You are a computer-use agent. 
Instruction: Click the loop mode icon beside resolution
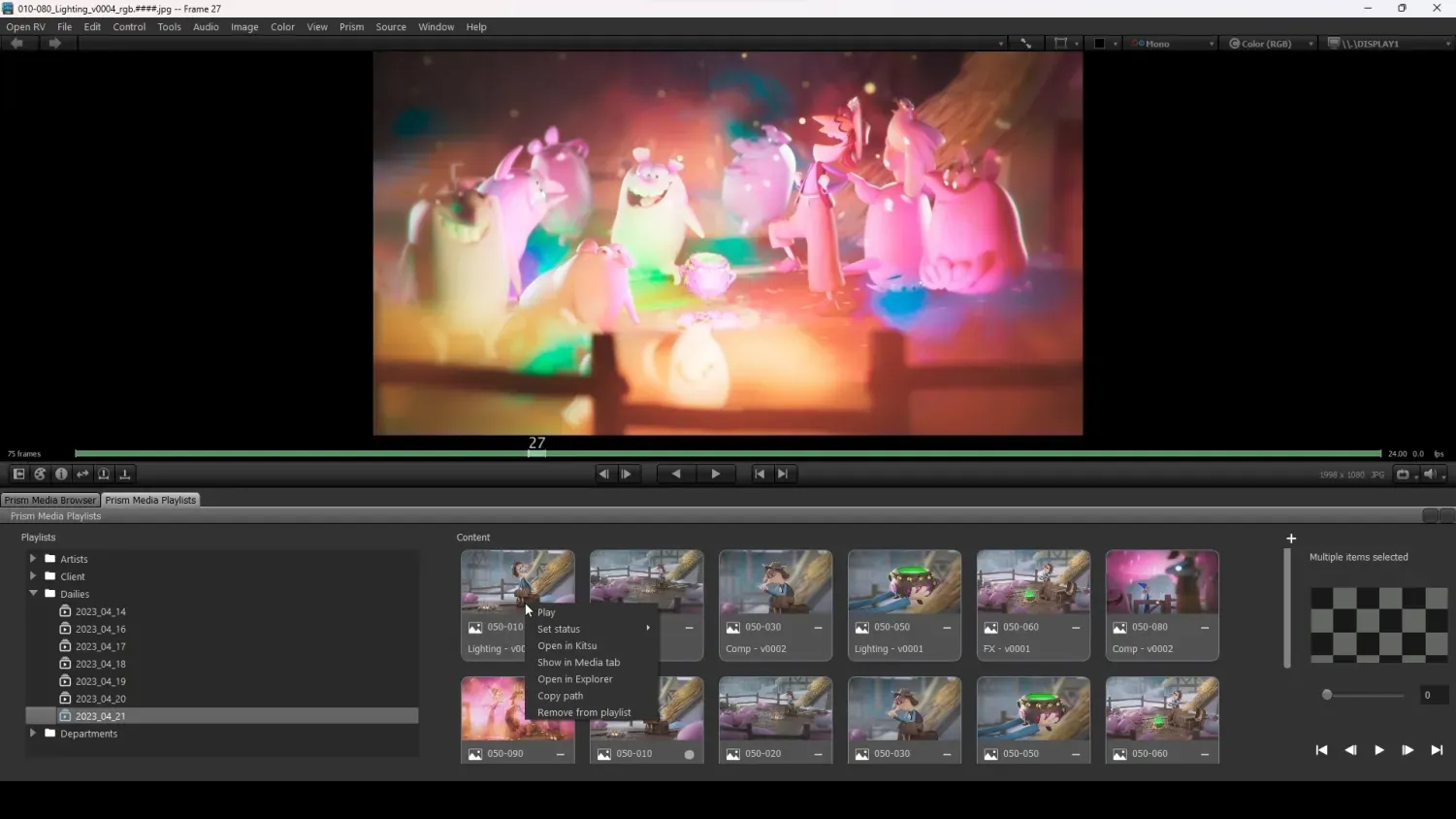coord(1403,475)
